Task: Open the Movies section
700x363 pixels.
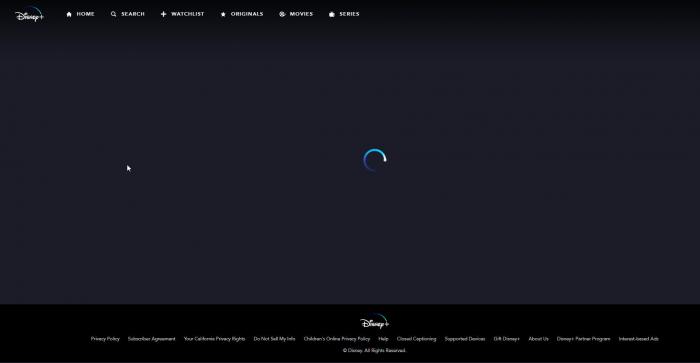Action: pos(296,14)
